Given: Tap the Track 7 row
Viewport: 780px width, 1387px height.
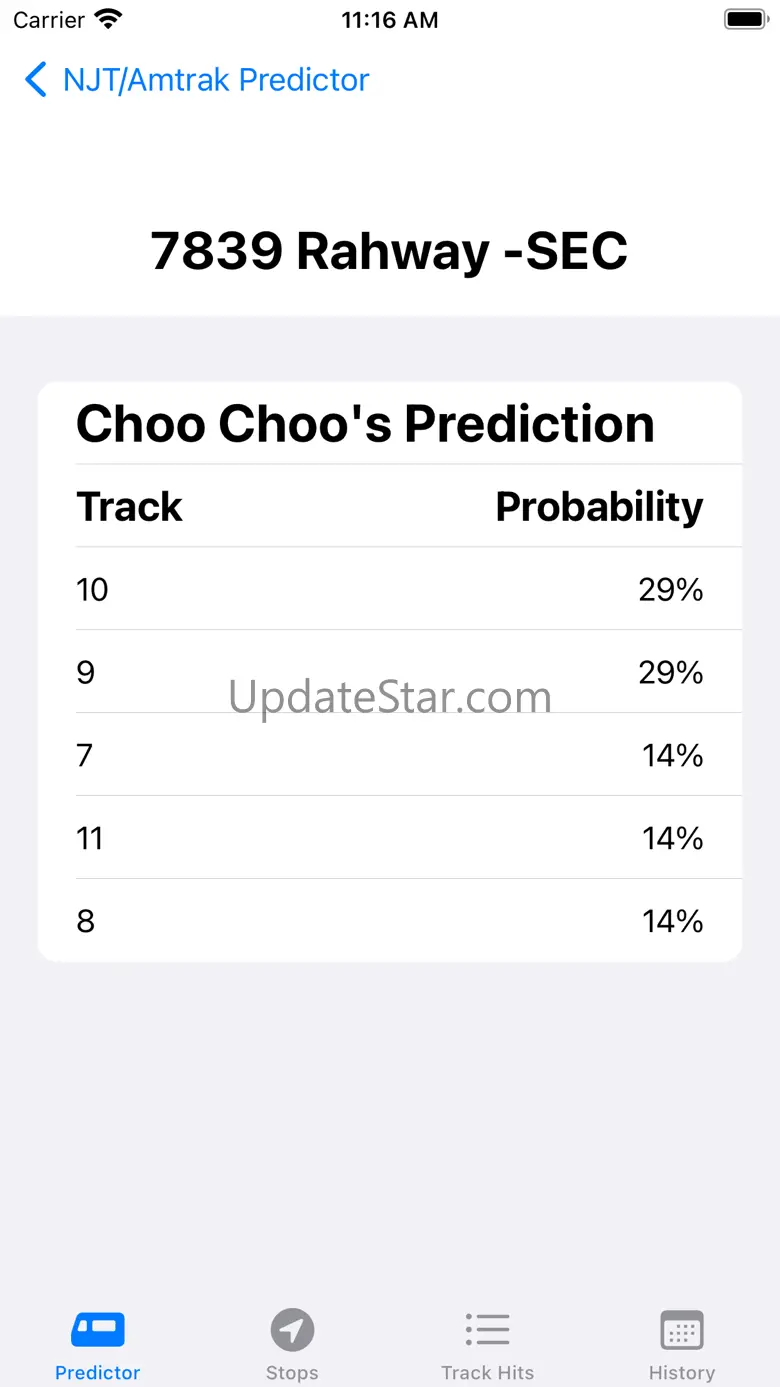Looking at the screenshot, I should point(390,755).
